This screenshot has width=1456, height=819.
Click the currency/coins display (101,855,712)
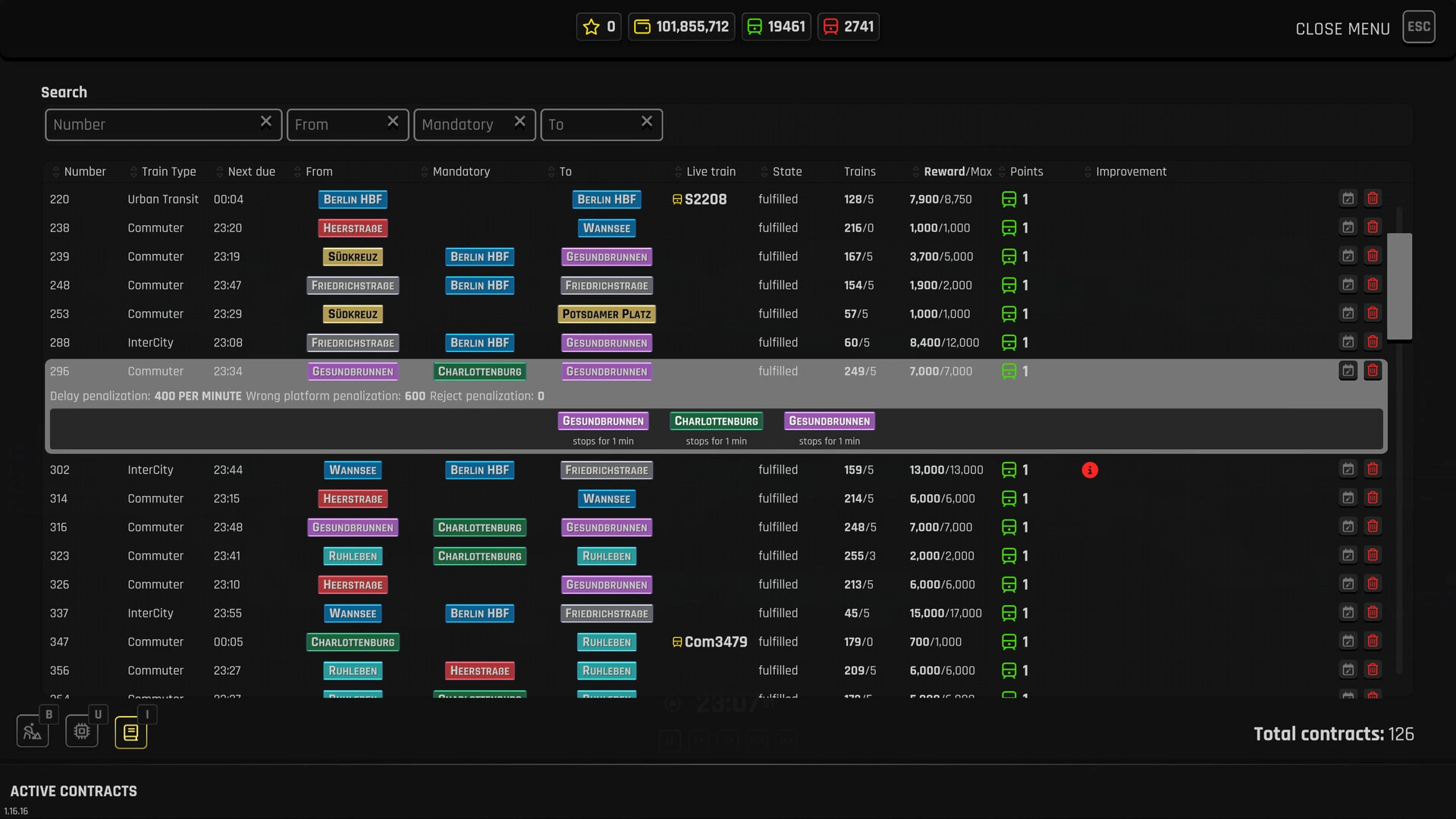coord(683,27)
